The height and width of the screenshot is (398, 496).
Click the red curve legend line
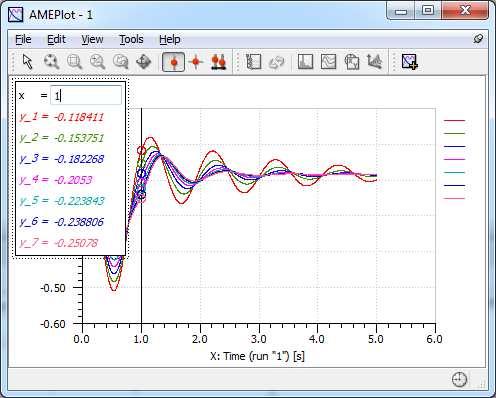point(454,121)
